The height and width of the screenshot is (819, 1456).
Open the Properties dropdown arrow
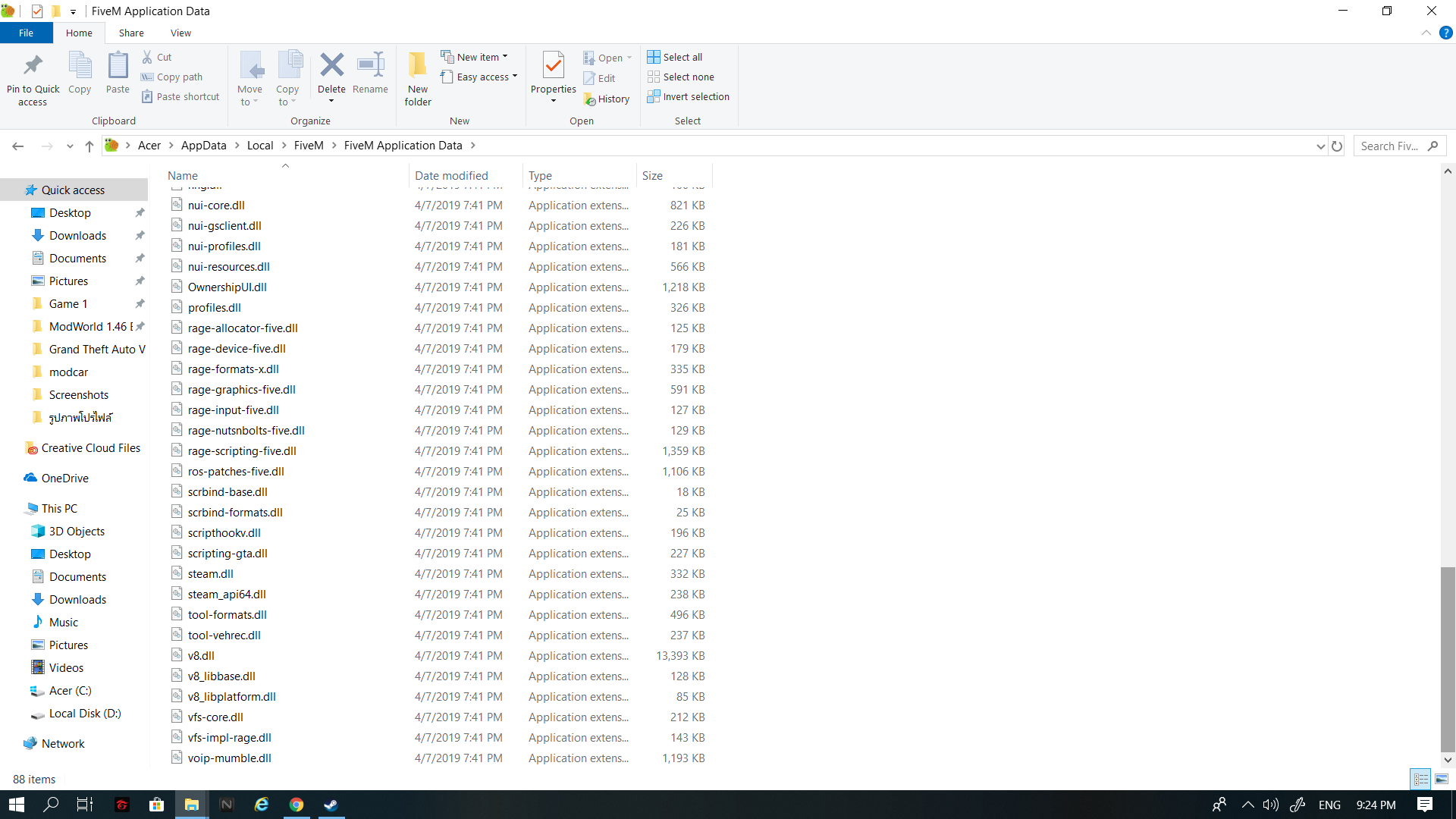[x=554, y=101]
